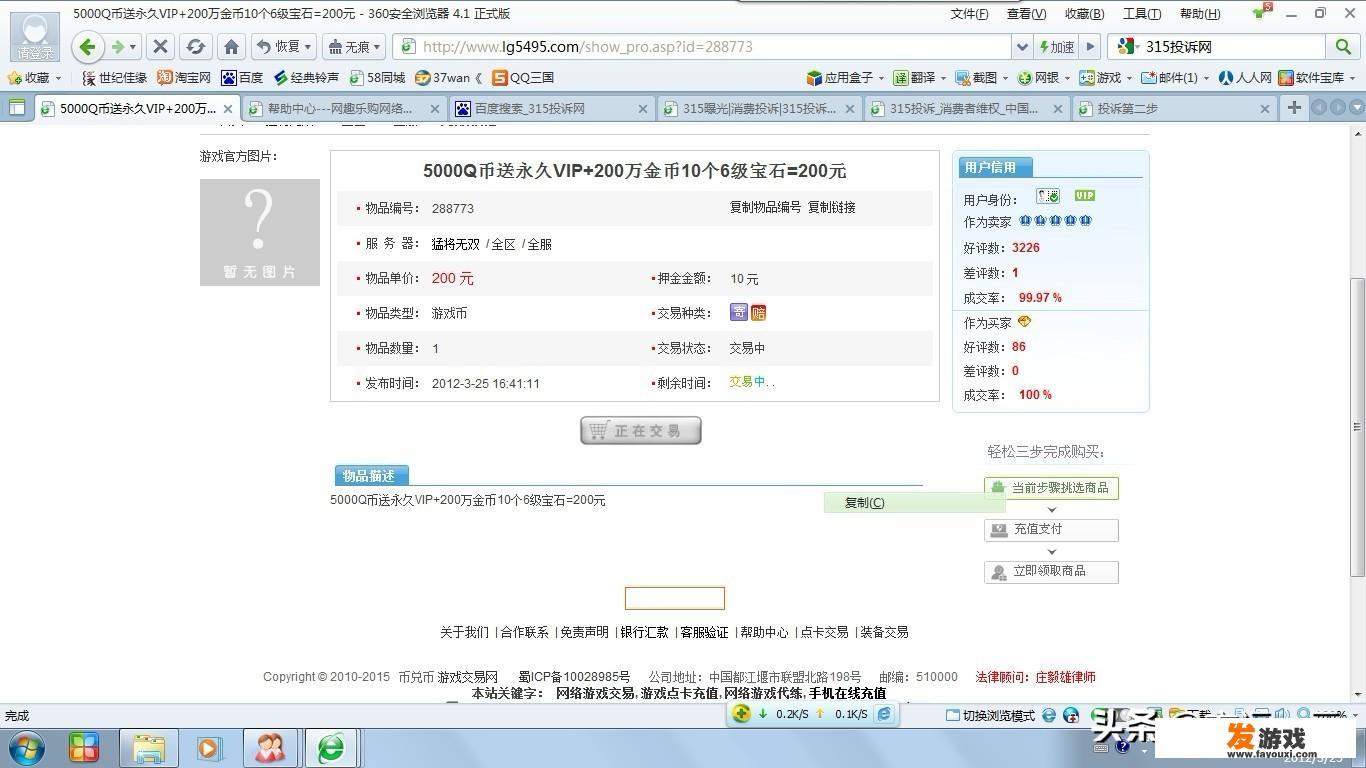
Task: Open the 收藏(B) menu
Action: point(1084,13)
